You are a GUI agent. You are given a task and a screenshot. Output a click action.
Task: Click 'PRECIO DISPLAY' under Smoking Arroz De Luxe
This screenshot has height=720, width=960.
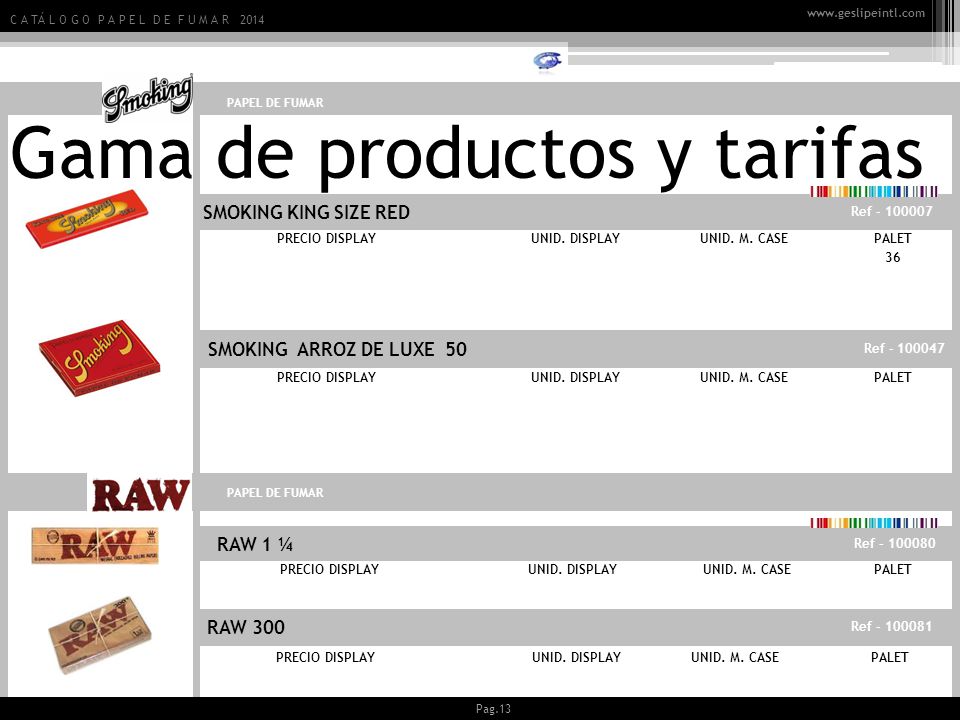pyautogui.click(x=326, y=378)
